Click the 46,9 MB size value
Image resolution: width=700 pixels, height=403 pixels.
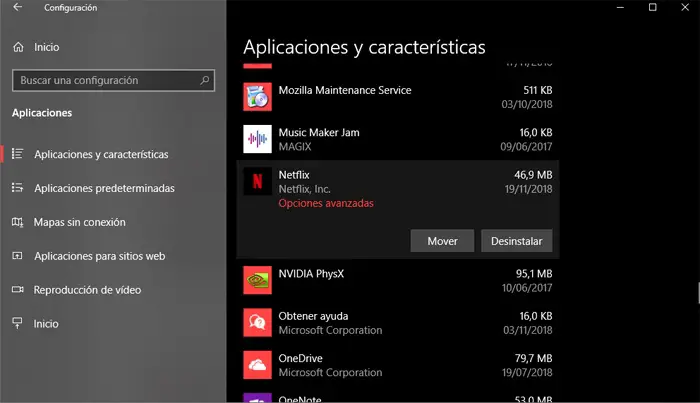pos(533,175)
